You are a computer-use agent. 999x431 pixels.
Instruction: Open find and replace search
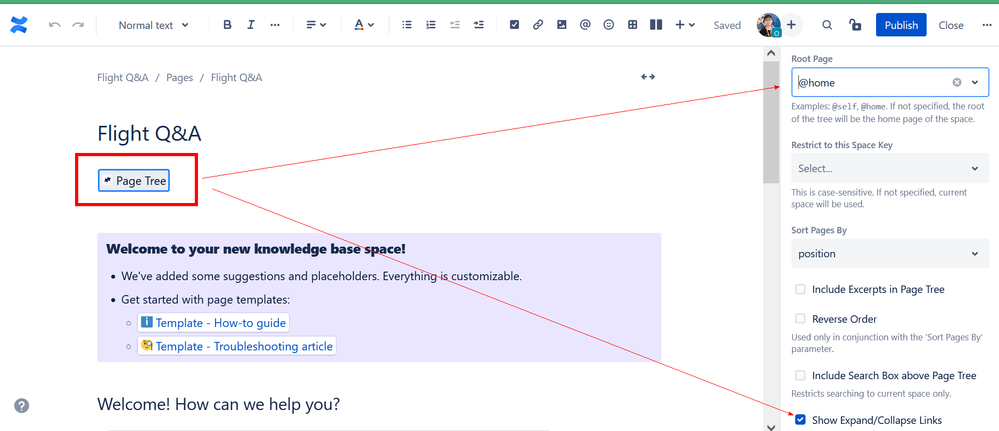pos(827,25)
